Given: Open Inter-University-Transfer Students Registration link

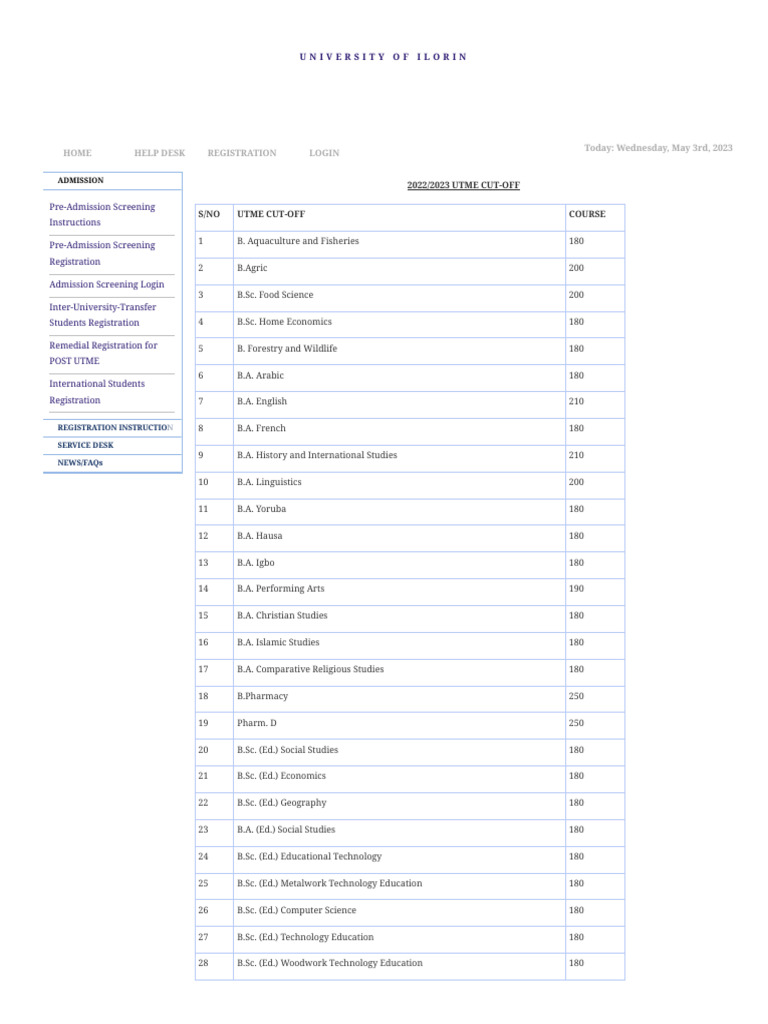Looking at the screenshot, I should coord(104,314).
